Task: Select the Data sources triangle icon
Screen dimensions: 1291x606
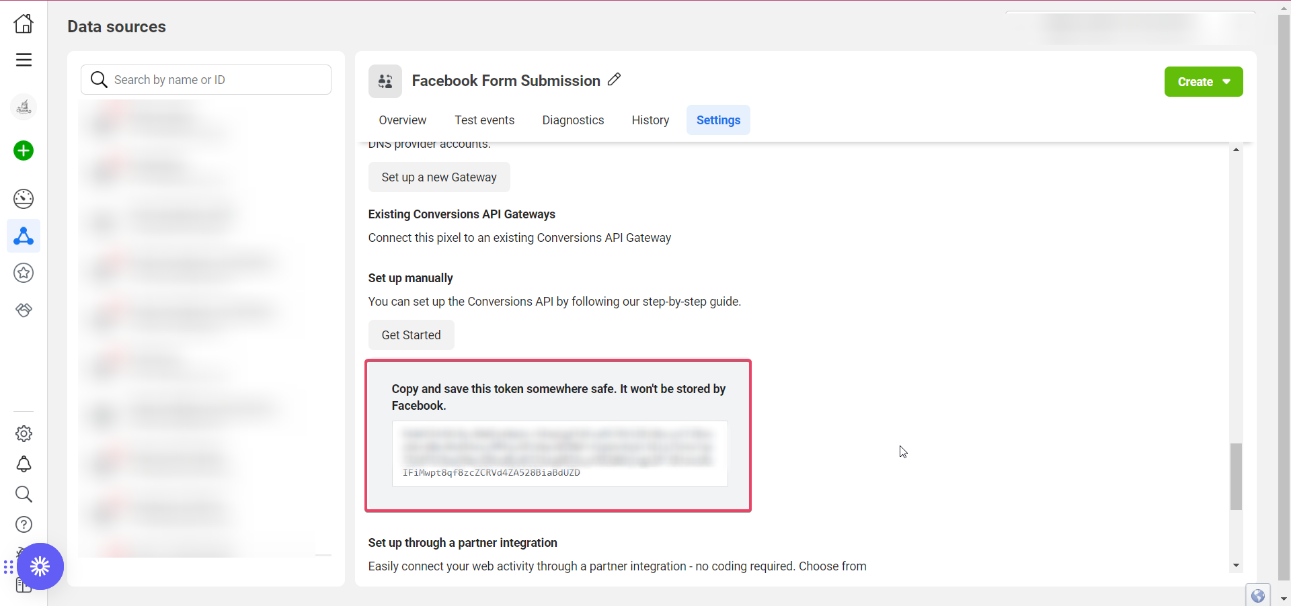Action: point(24,236)
